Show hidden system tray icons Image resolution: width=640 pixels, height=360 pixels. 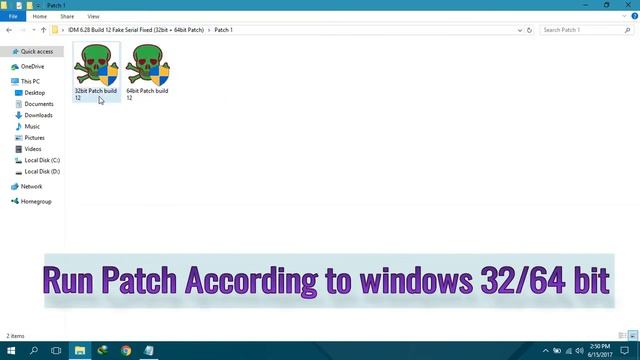point(546,351)
